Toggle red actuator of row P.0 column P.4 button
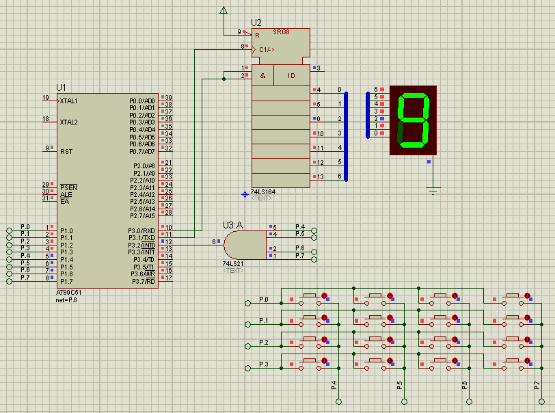The width and height of the screenshot is (555, 413). click(324, 296)
